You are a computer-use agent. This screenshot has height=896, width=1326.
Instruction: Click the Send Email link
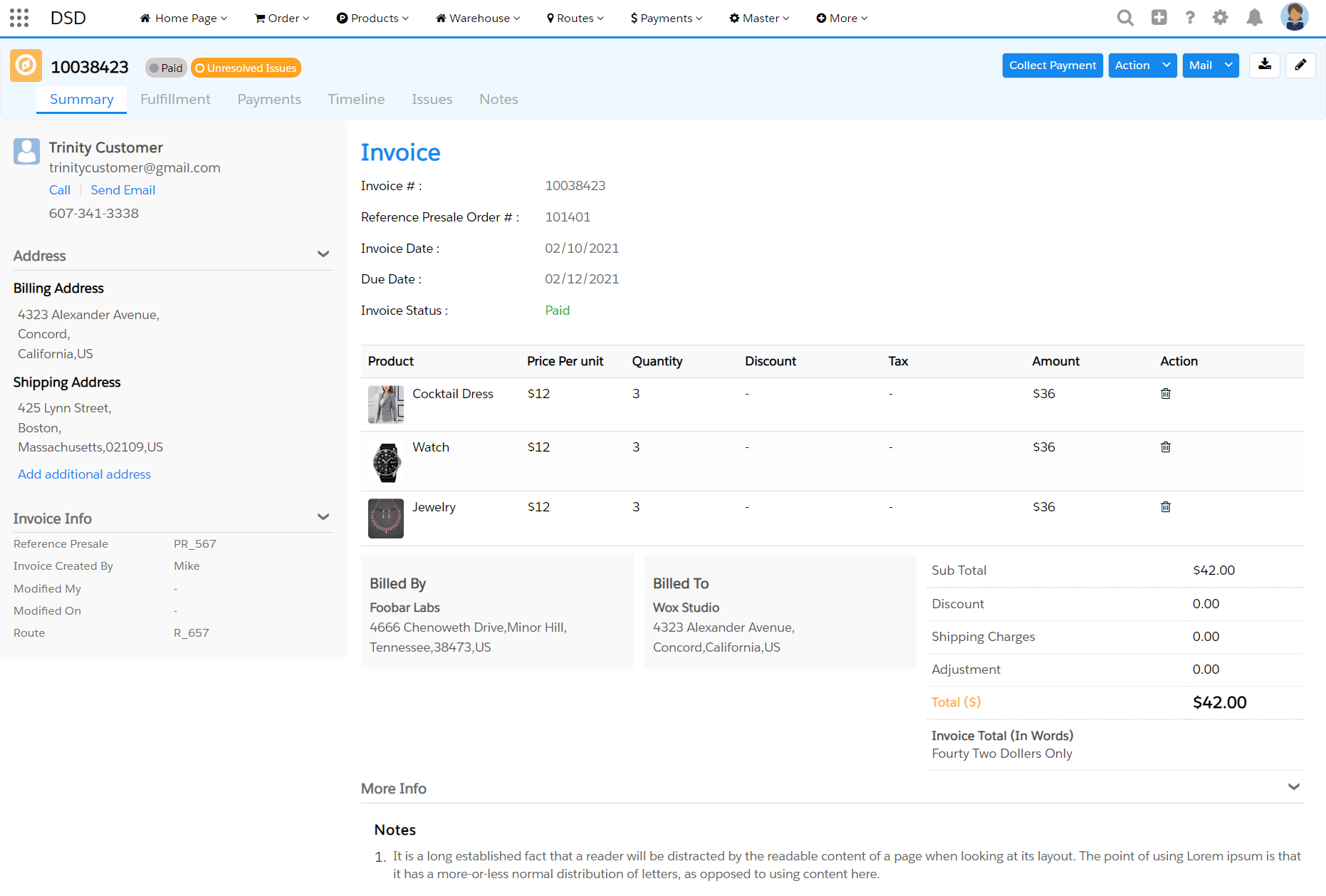pyautogui.click(x=122, y=189)
